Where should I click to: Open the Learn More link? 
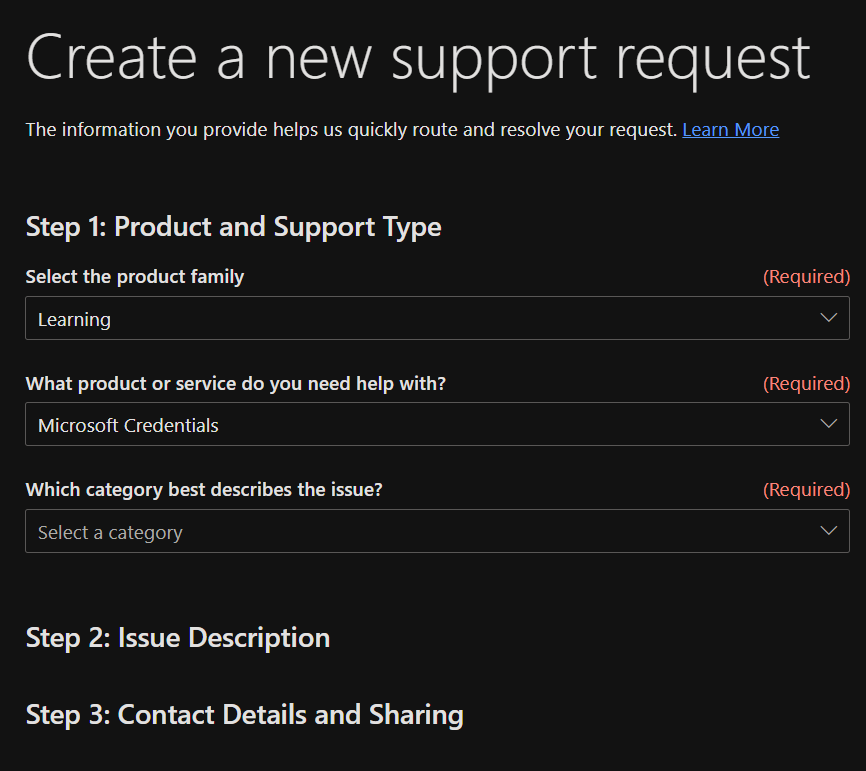730,130
